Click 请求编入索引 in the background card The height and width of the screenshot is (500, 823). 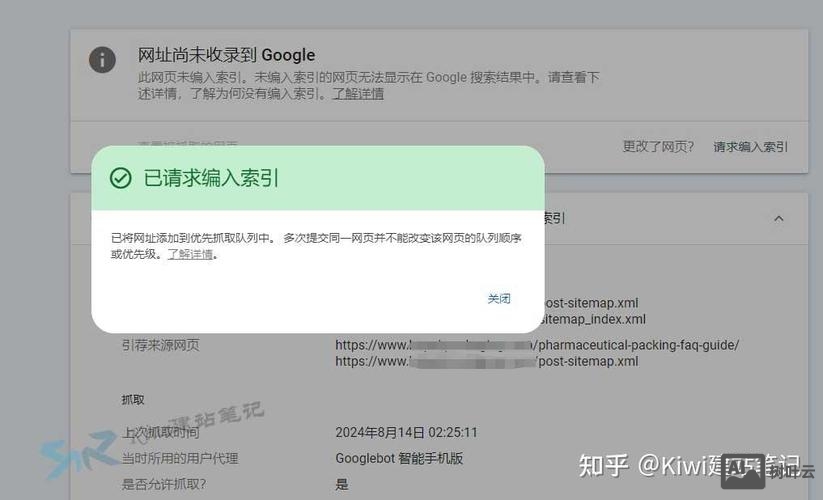751,146
